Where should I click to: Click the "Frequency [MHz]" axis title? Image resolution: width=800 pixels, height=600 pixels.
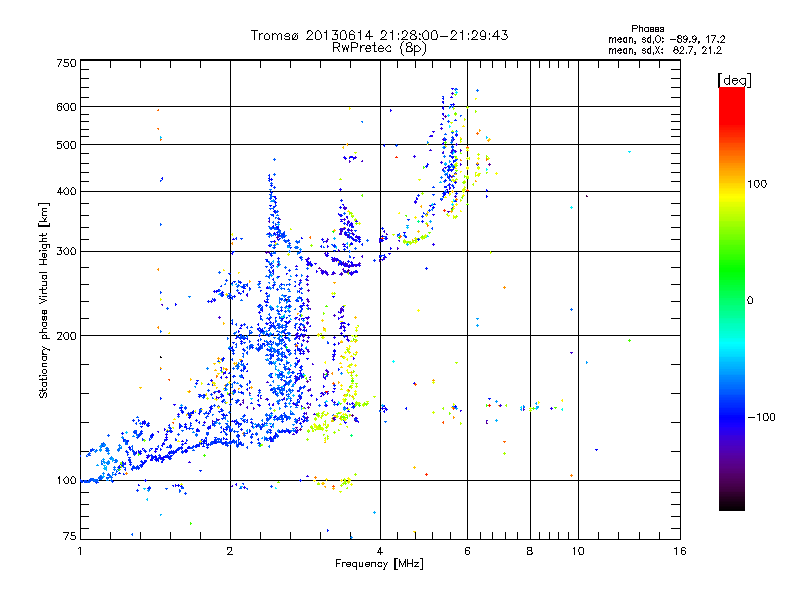(x=379, y=564)
